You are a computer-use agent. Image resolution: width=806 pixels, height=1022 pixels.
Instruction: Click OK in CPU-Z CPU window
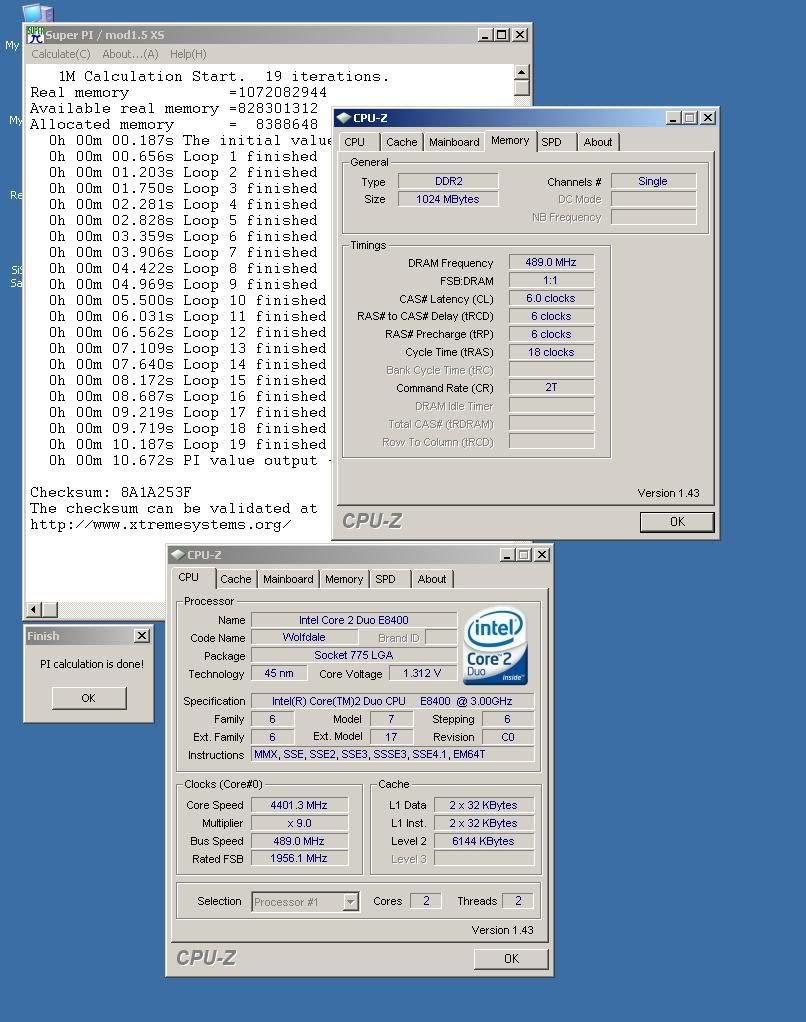511,959
